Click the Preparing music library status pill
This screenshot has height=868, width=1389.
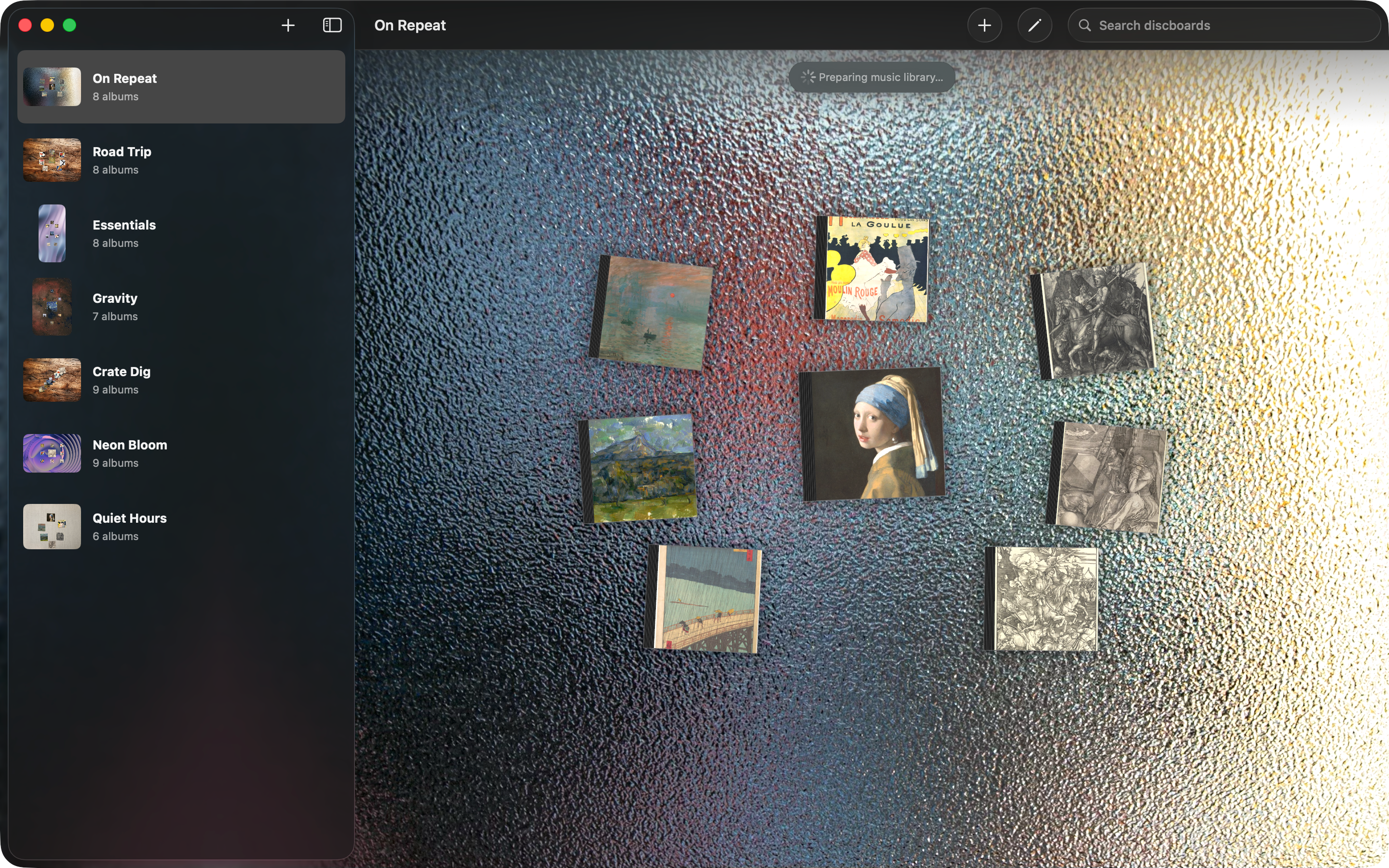(x=872, y=77)
